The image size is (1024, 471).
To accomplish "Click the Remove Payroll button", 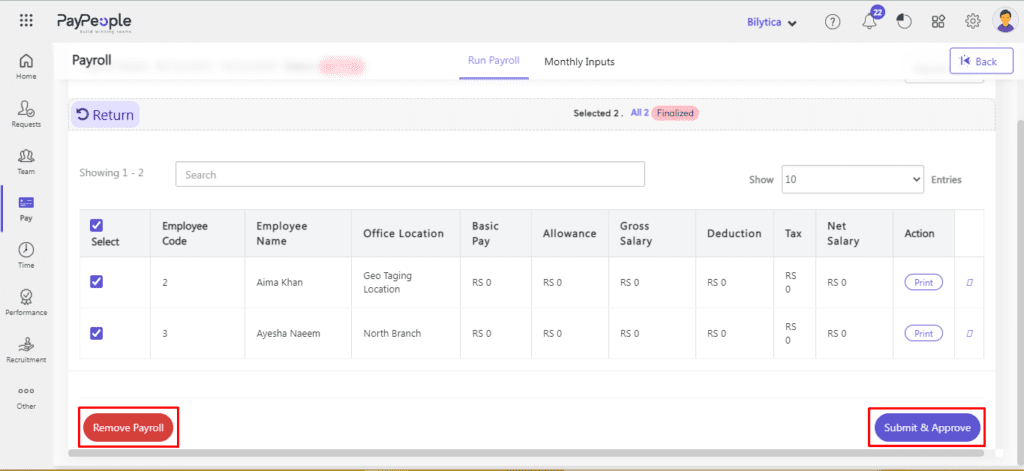I will pos(129,428).
